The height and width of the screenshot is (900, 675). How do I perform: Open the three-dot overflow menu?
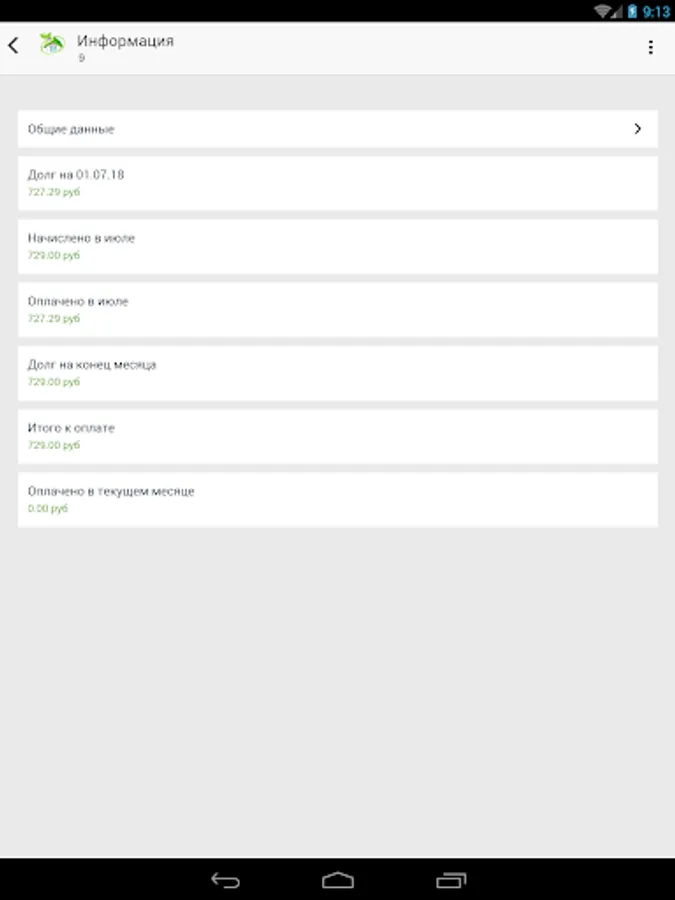651,47
